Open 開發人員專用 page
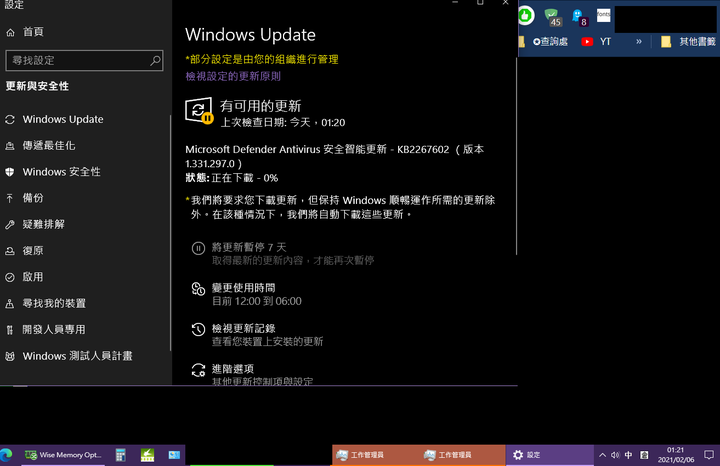 tap(54, 329)
